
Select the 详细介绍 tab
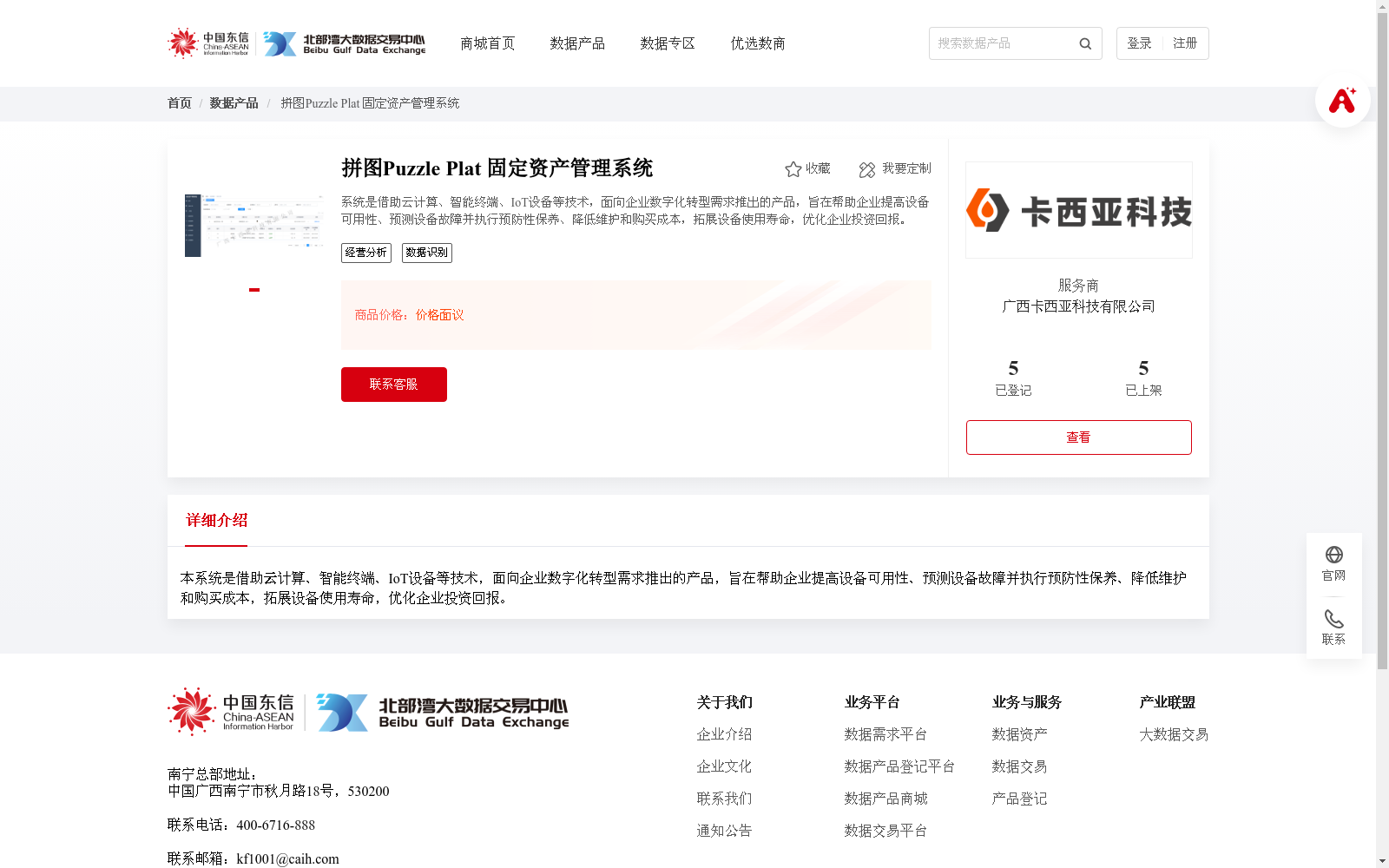(x=216, y=521)
